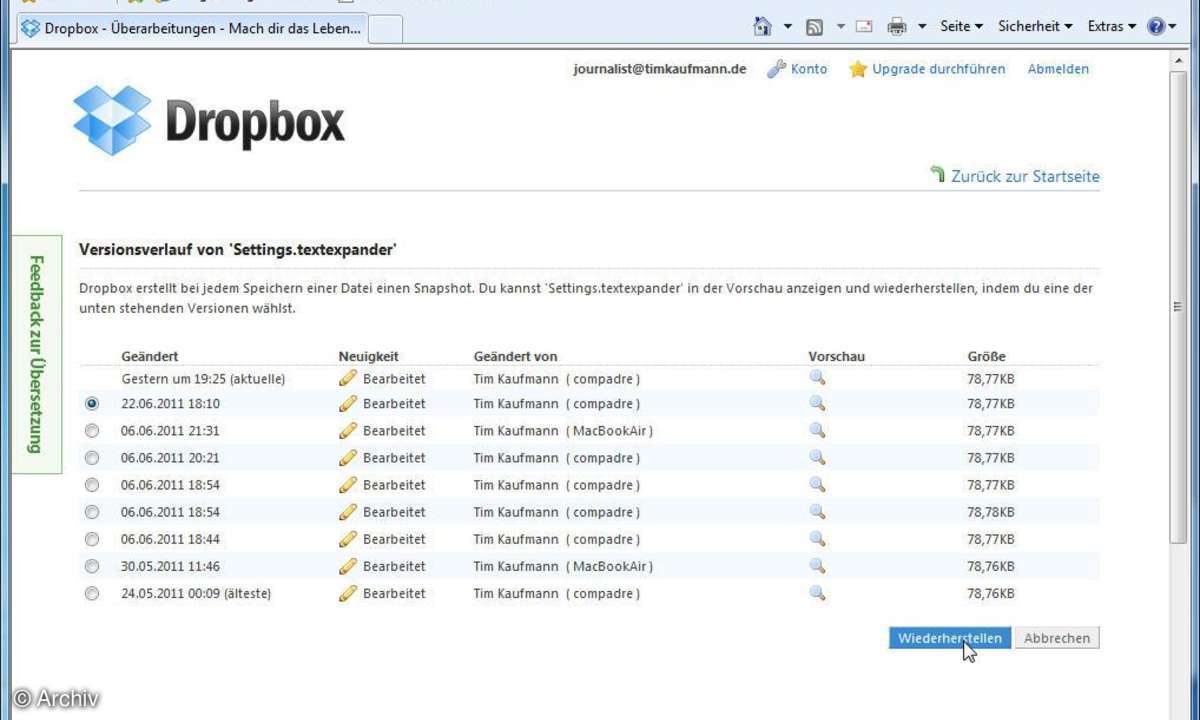
Task: Open the browser Home button
Action: click(763, 27)
